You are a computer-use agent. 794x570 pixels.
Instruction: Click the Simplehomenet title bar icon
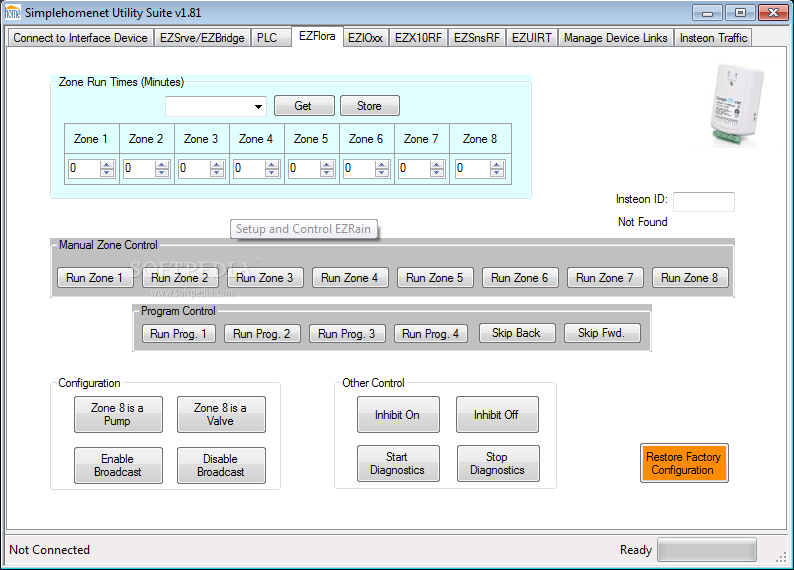coord(12,13)
